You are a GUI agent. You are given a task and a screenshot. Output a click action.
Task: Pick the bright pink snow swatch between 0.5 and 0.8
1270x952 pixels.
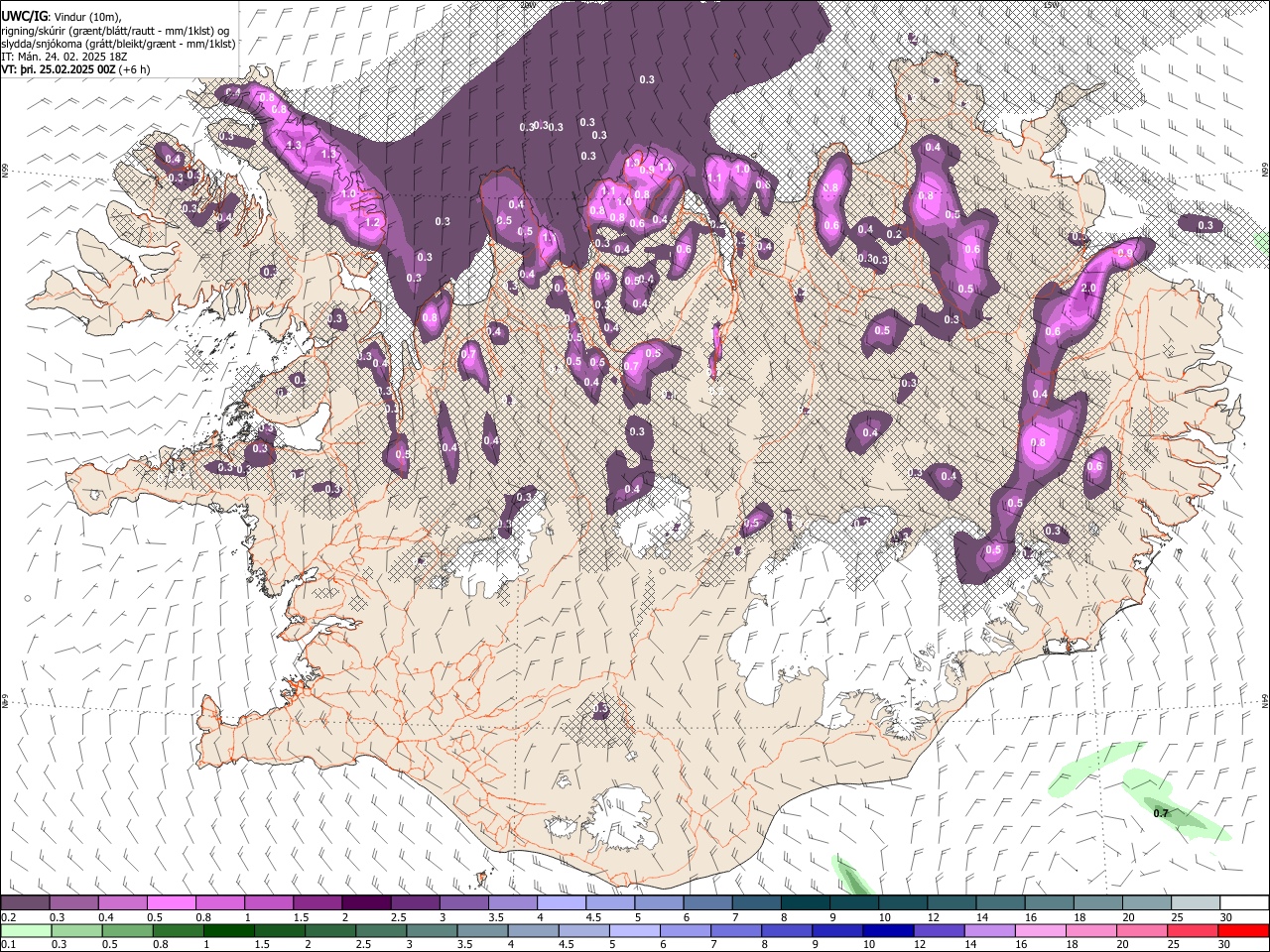tap(171, 903)
